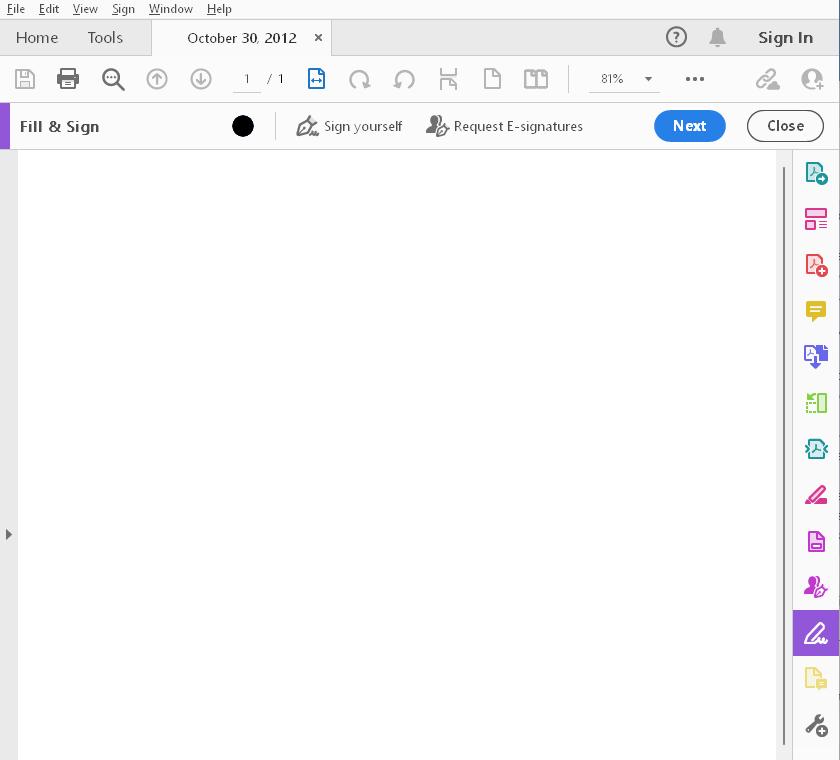This screenshot has width=840, height=760.
Task: Expand the left navigation pane arrow
Action: pyautogui.click(x=8, y=534)
